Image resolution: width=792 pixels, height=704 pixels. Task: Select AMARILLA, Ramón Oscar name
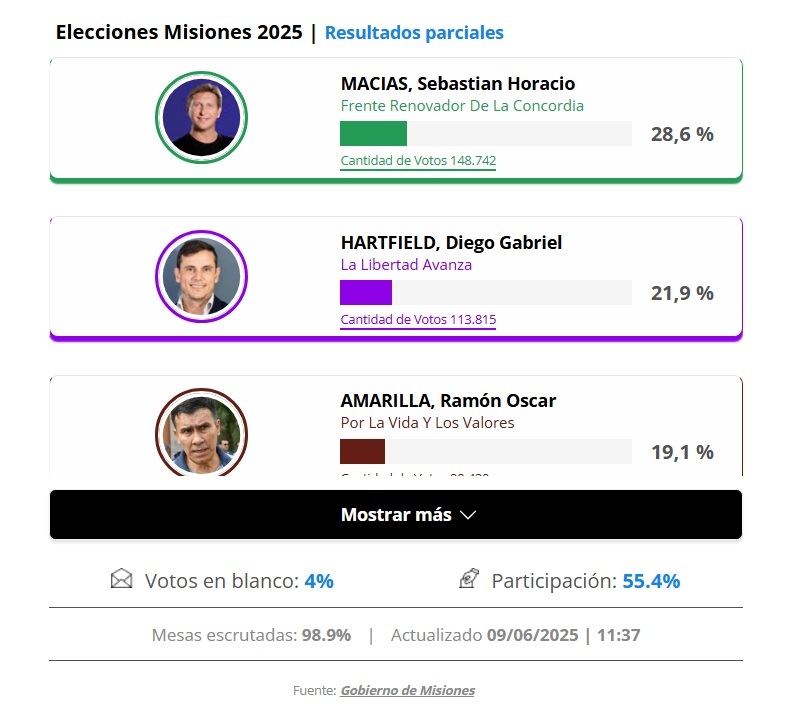pos(448,401)
